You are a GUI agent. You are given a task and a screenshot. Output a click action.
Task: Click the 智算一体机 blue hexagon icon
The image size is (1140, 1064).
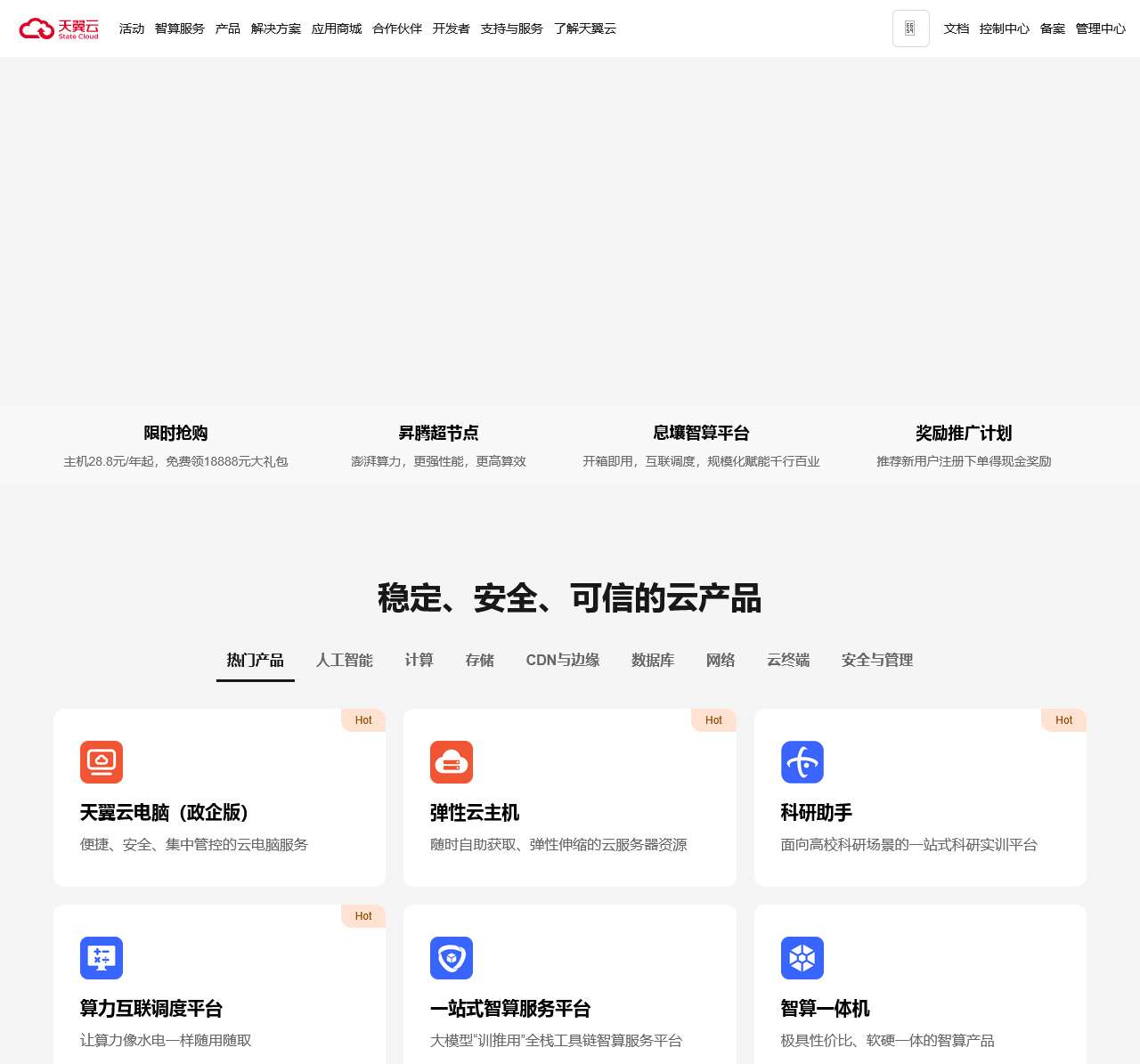[802, 958]
